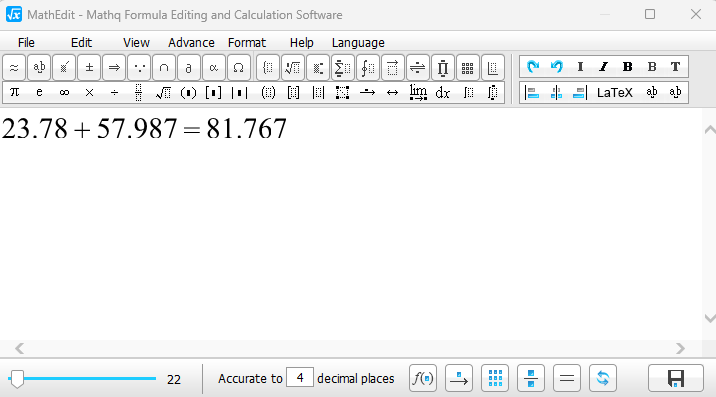Click the font size slider handle
716x397 pixels.
click(17, 379)
